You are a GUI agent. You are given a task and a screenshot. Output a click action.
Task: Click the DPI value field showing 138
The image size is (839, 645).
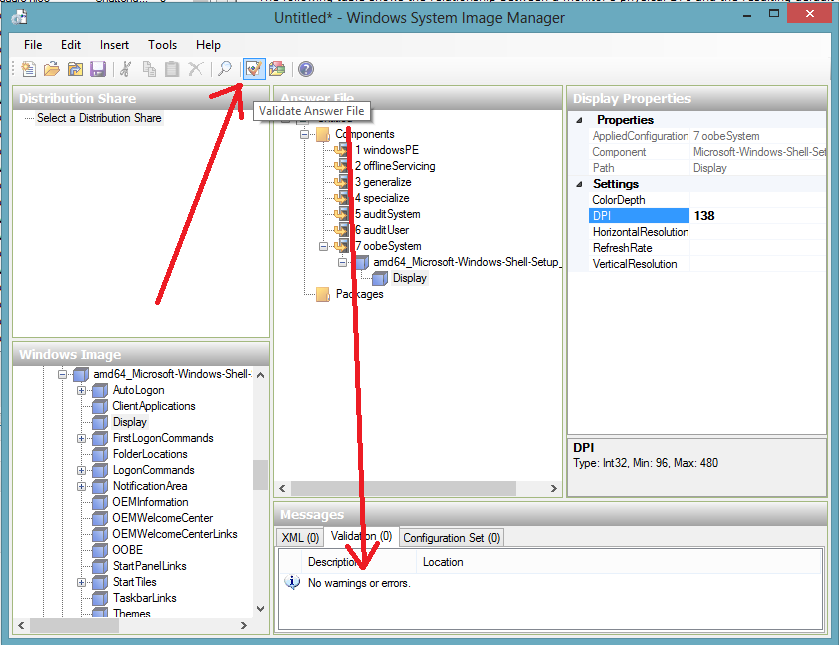(x=757, y=216)
